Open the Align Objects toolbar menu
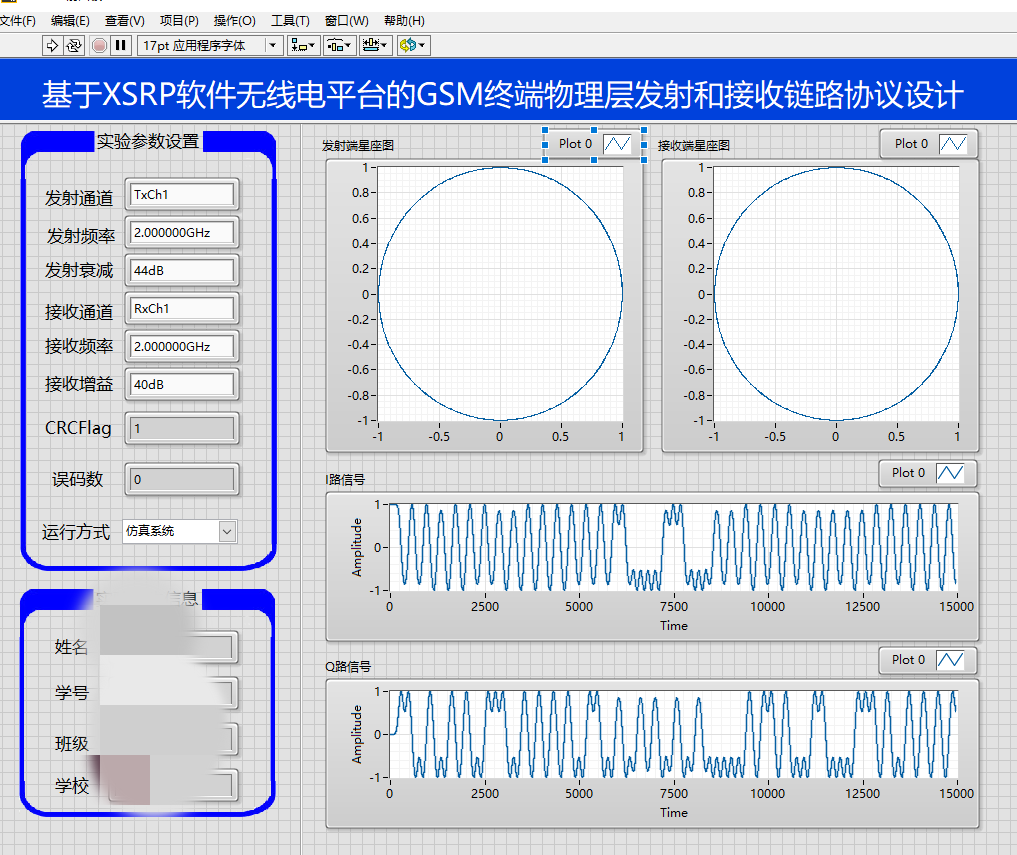The height and width of the screenshot is (855, 1017). 303,45
